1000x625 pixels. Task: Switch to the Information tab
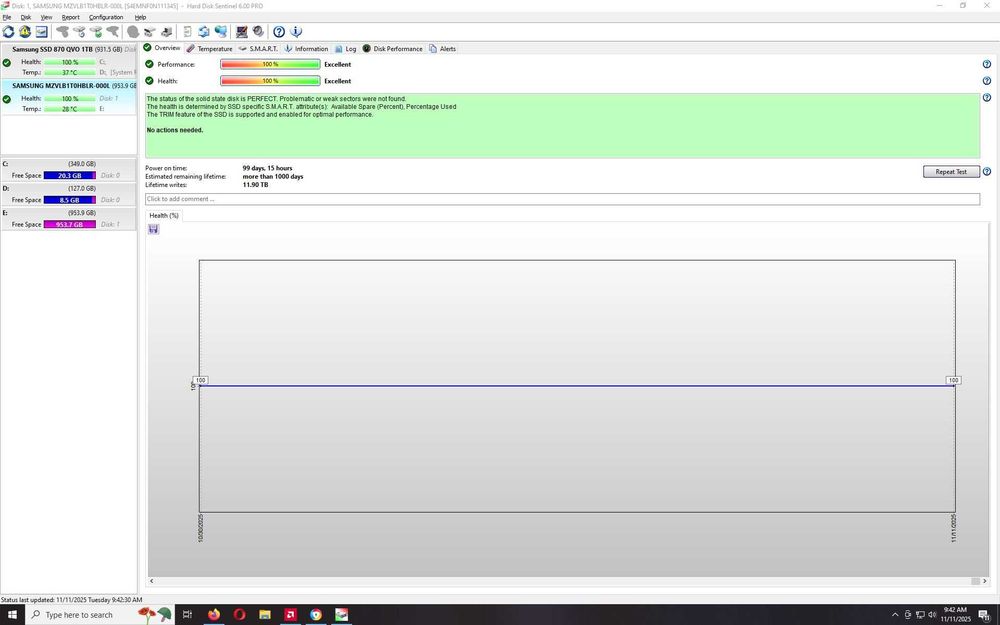click(x=305, y=48)
